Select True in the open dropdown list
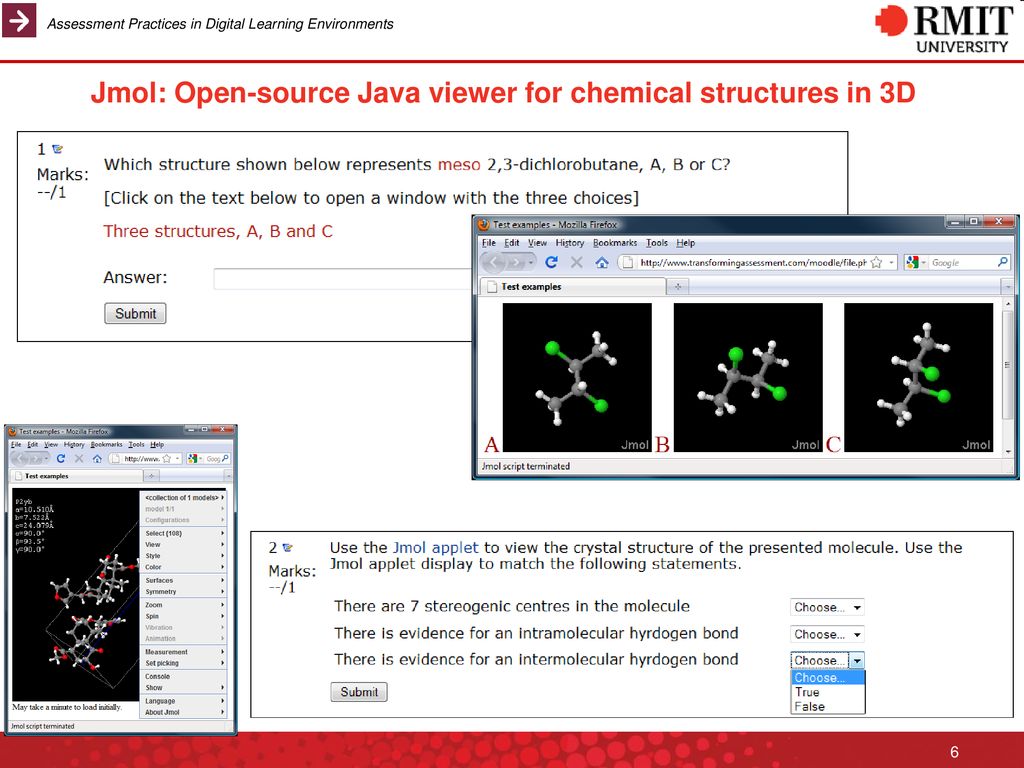Screen dimensions: 1024x768 [x=827, y=692]
